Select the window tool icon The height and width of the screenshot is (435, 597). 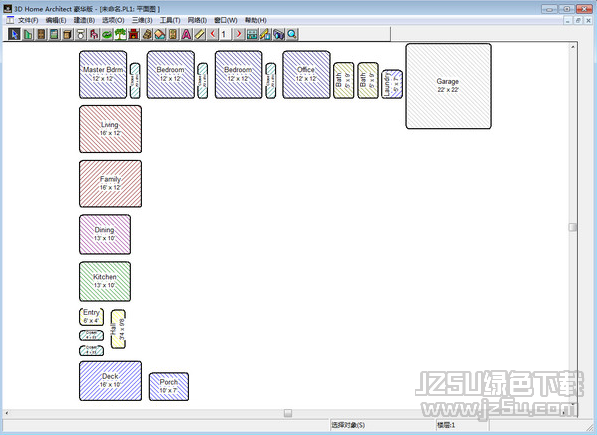pos(54,35)
